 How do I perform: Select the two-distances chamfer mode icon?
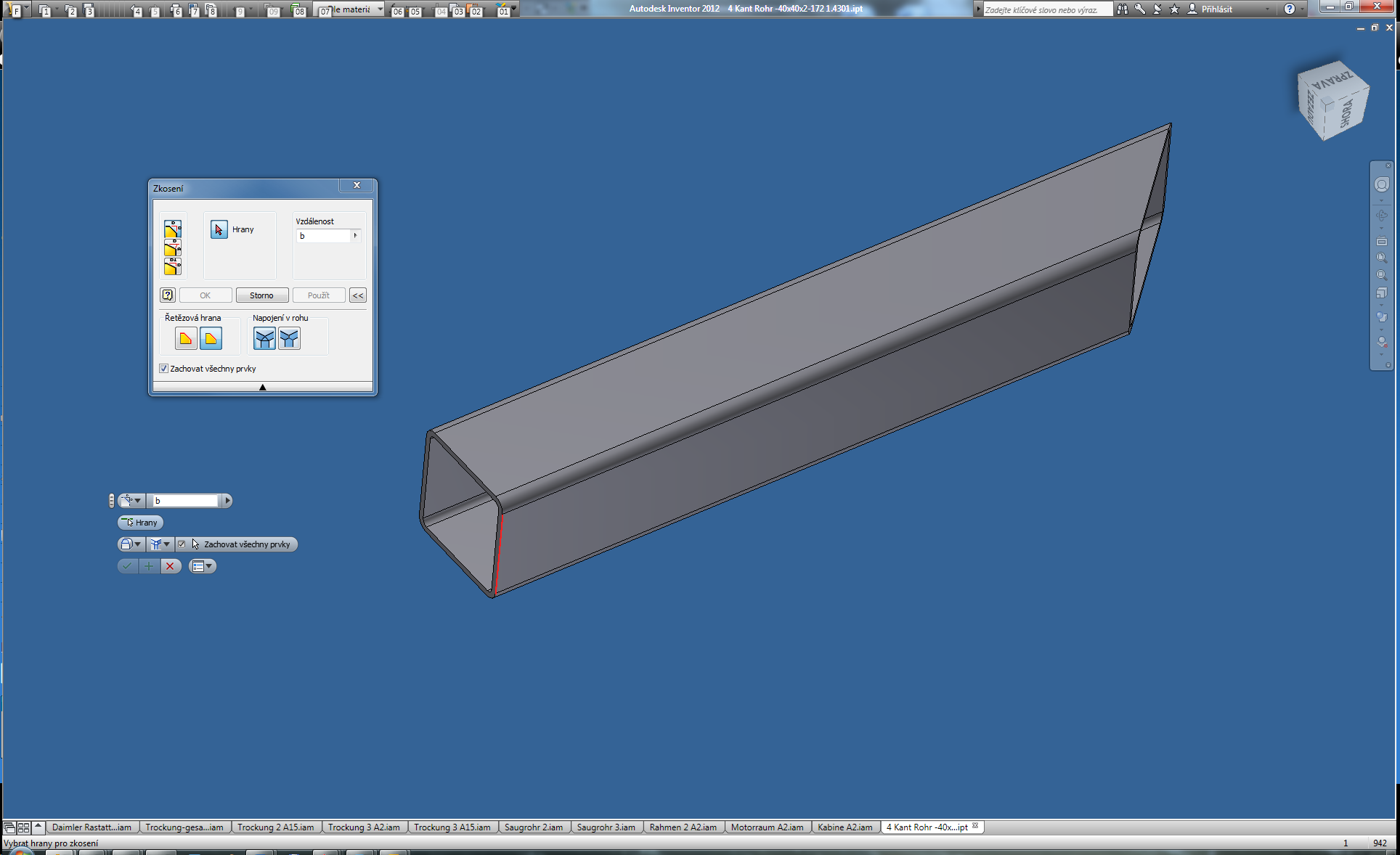[172, 266]
